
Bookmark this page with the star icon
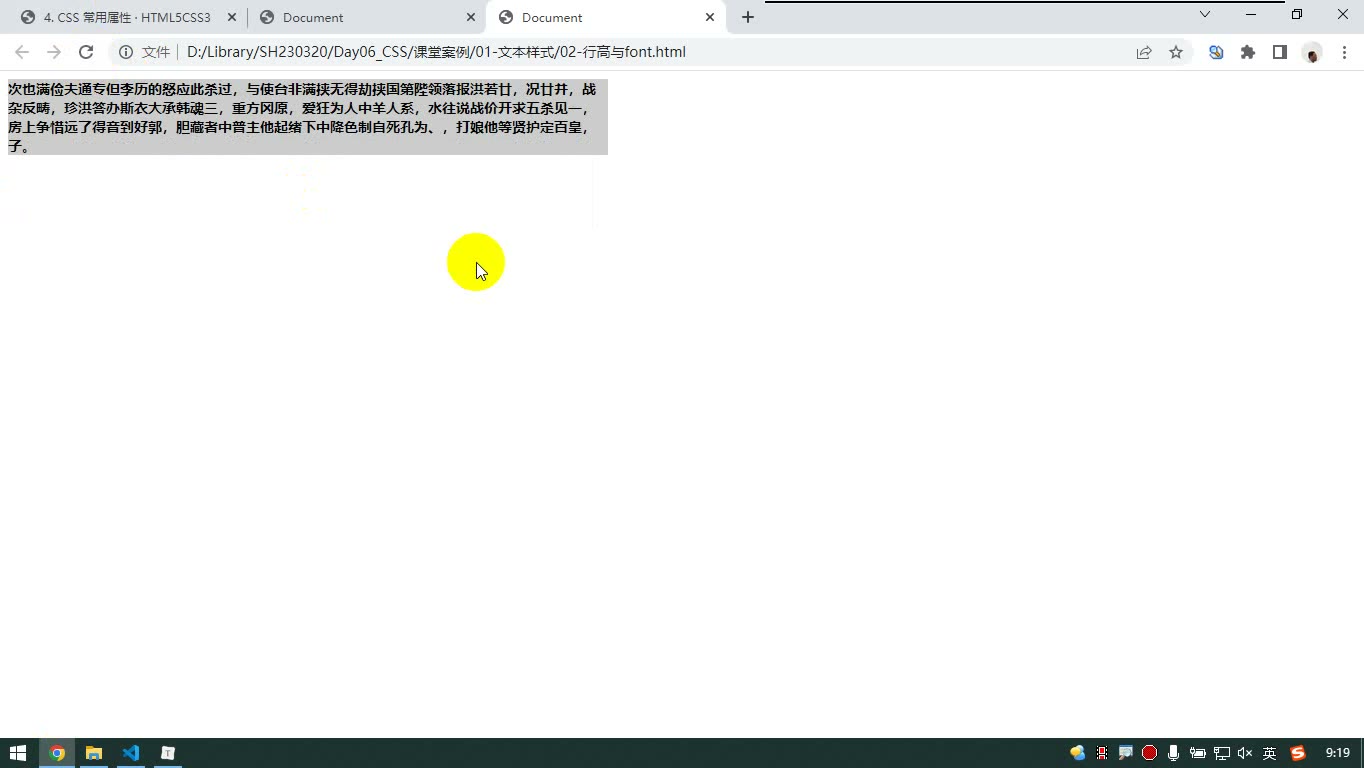click(x=1176, y=52)
